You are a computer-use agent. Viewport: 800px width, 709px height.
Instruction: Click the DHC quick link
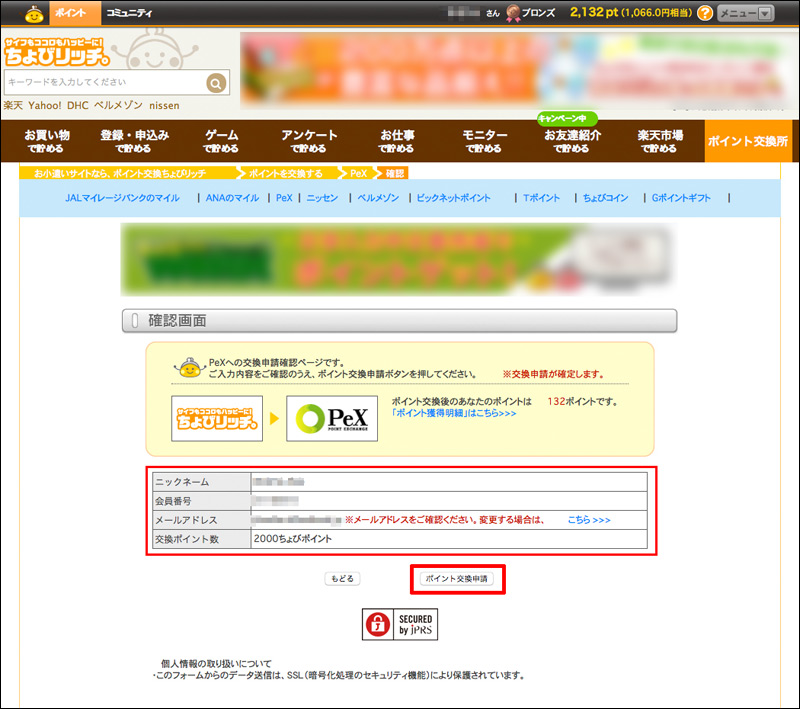tap(78, 106)
